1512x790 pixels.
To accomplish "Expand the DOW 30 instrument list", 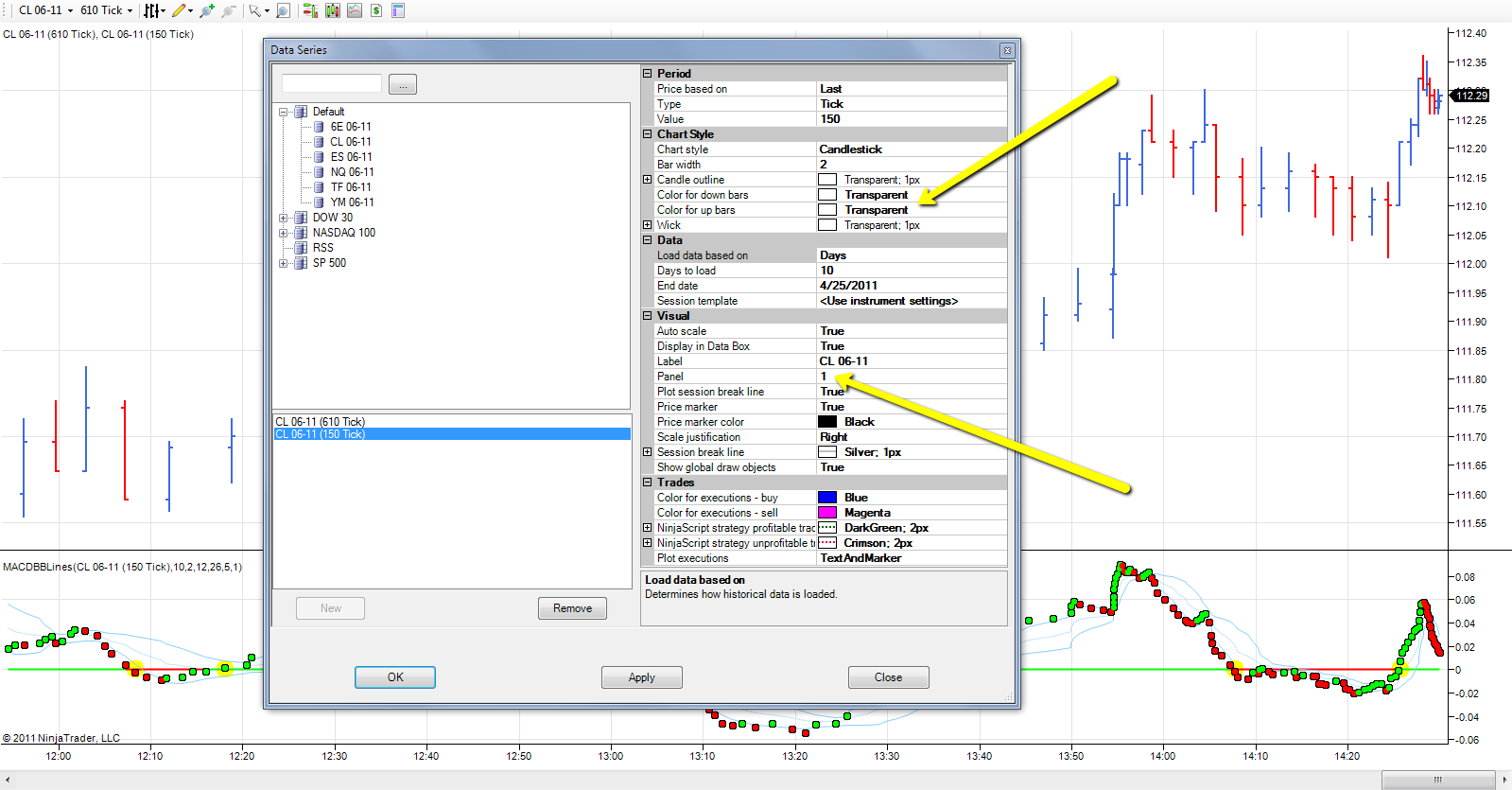I will [283, 218].
